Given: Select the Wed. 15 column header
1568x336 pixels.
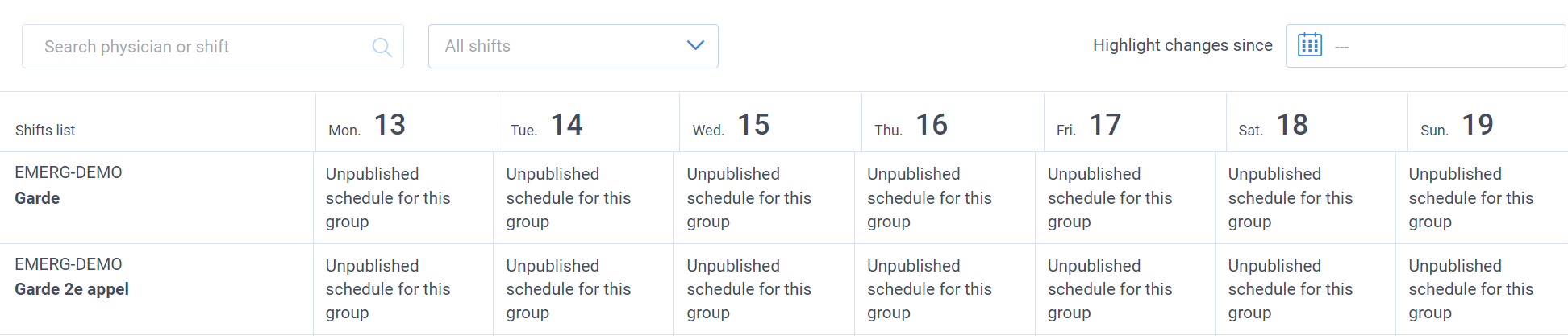Looking at the screenshot, I should [x=770, y=122].
